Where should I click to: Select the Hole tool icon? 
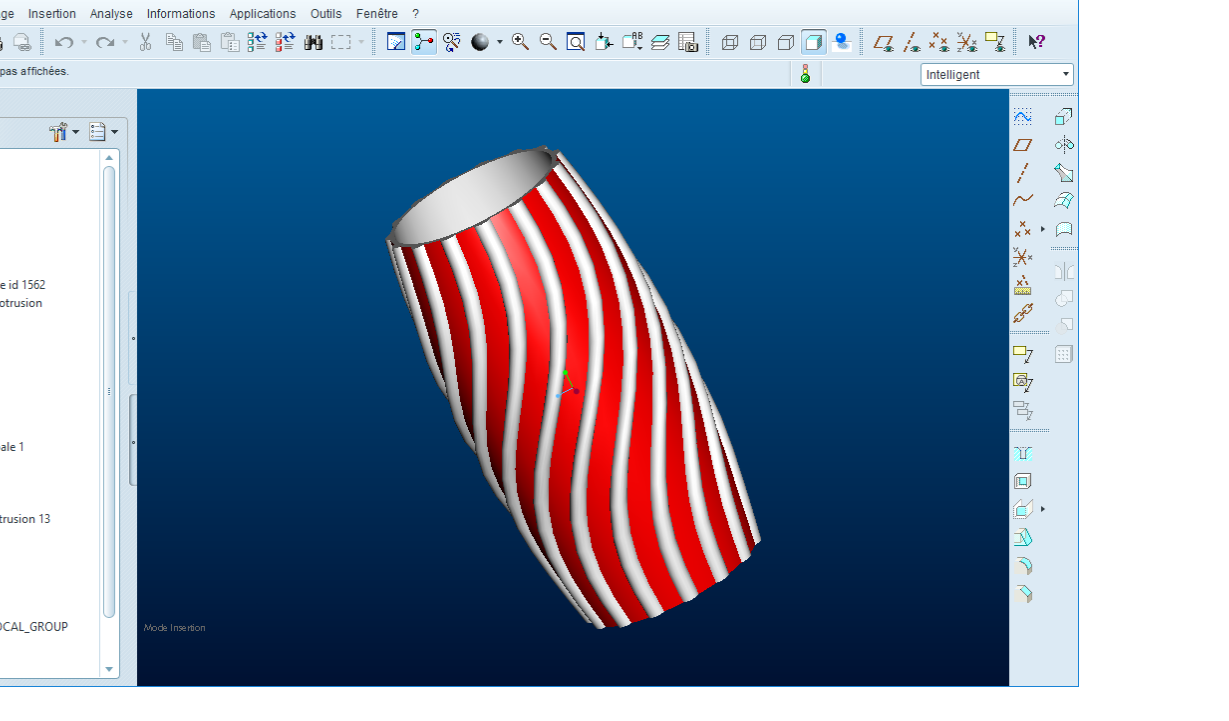click(1022, 453)
